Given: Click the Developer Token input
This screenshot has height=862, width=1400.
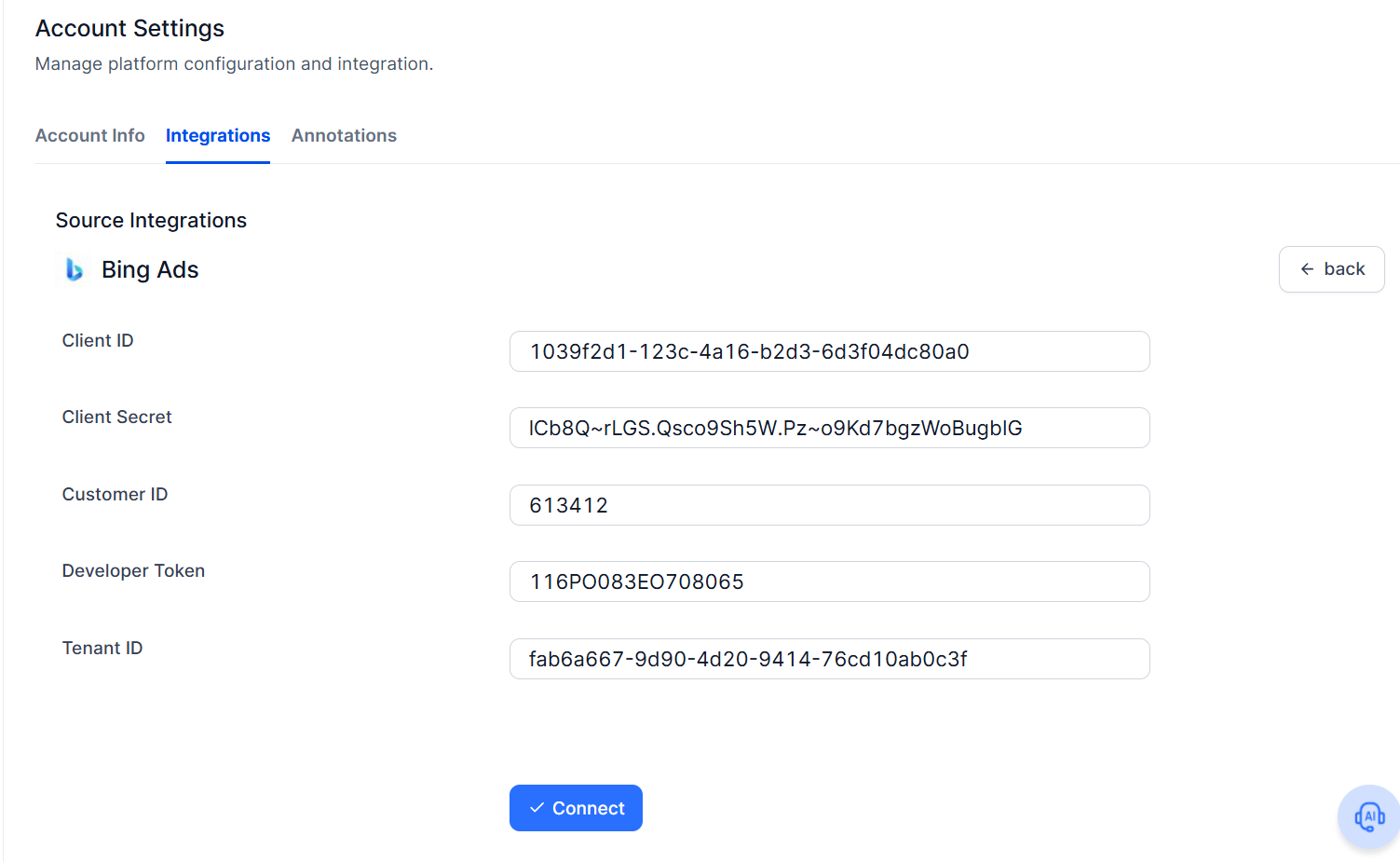Looking at the screenshot, I should 830,582.
